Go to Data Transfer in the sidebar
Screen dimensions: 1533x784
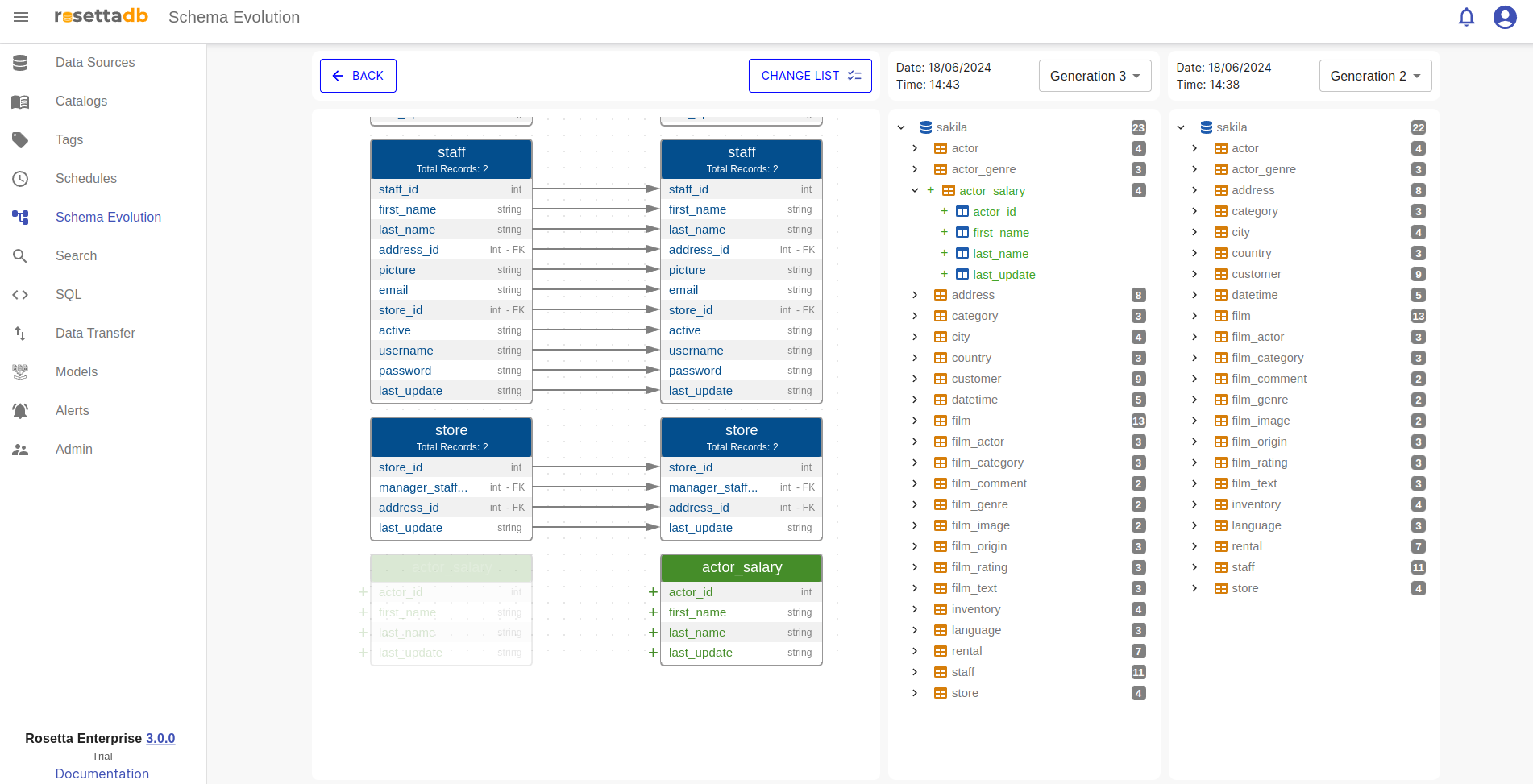[95, 334]
